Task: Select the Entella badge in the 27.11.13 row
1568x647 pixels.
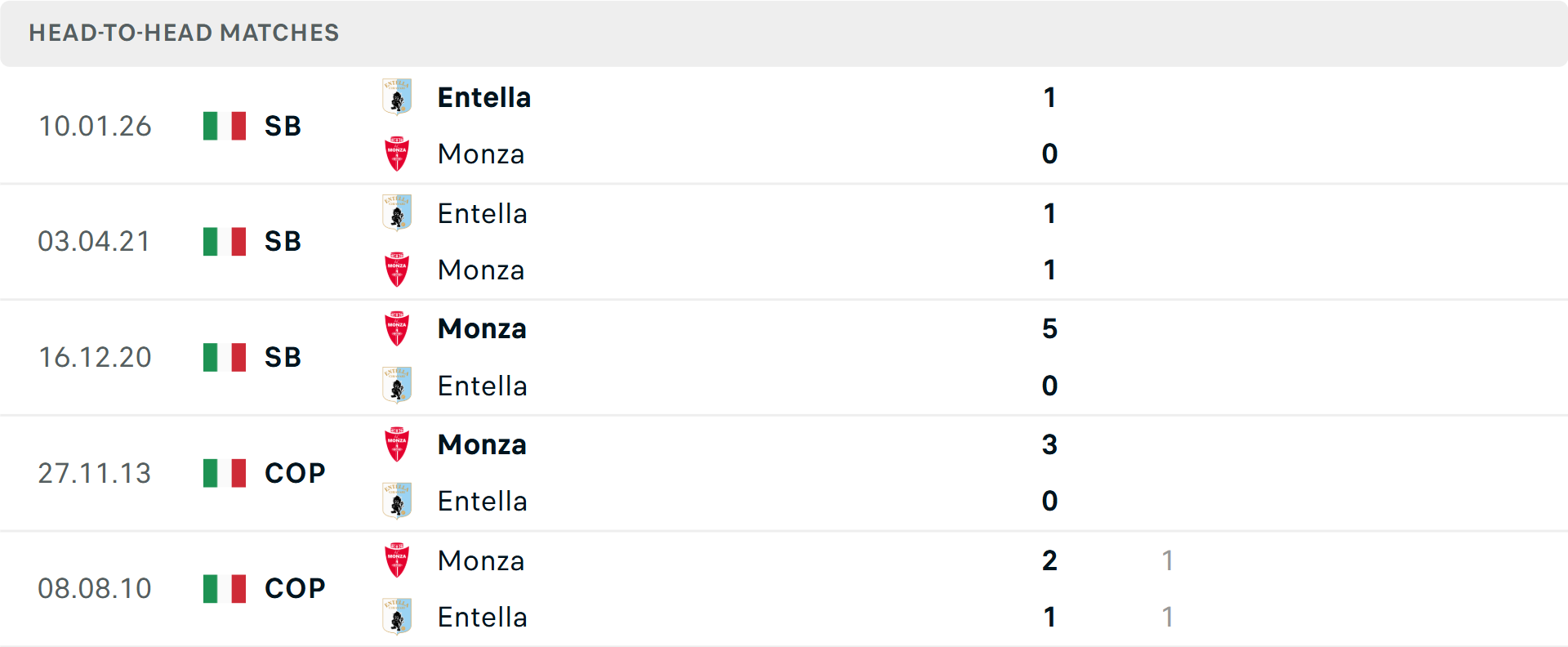Action: 397,501
